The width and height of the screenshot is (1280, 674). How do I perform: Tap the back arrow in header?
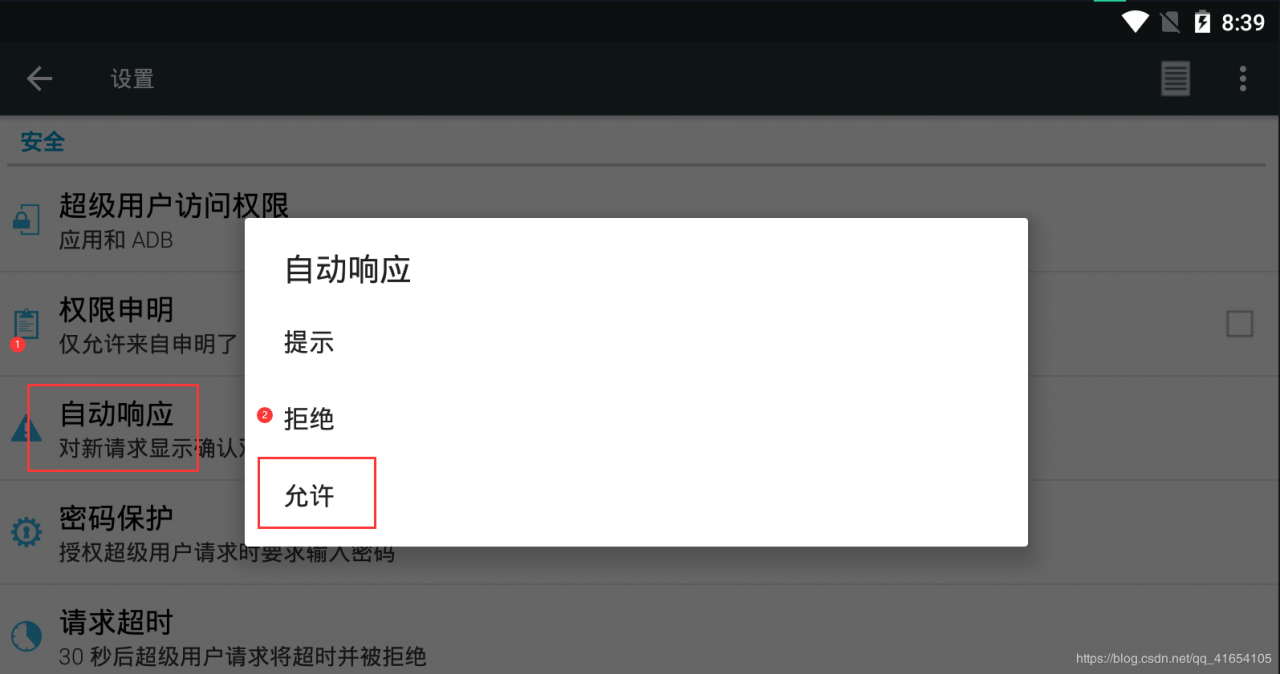39,79
